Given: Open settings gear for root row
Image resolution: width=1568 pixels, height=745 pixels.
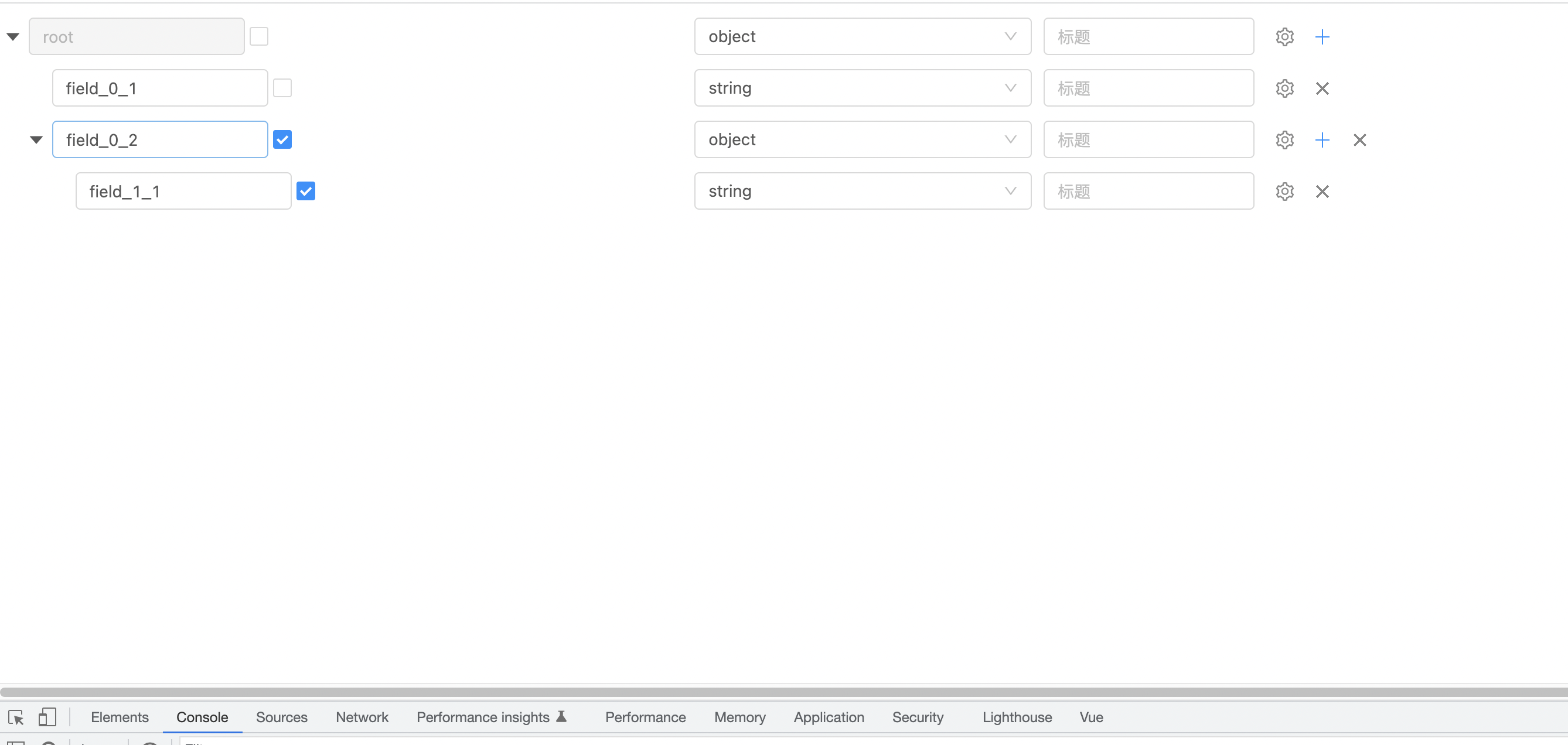Looking at the screenshot, I should click(x=1284, y=37).
